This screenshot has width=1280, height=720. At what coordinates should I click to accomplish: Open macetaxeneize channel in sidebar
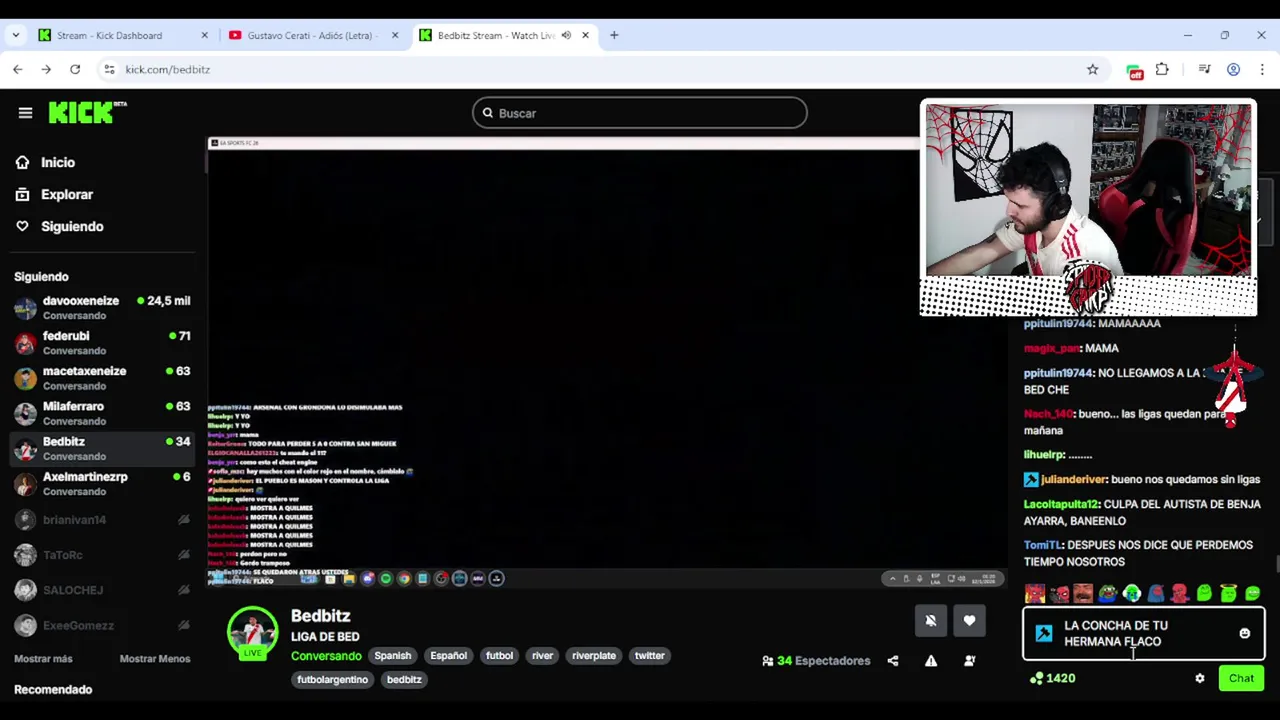pos(101,378)
